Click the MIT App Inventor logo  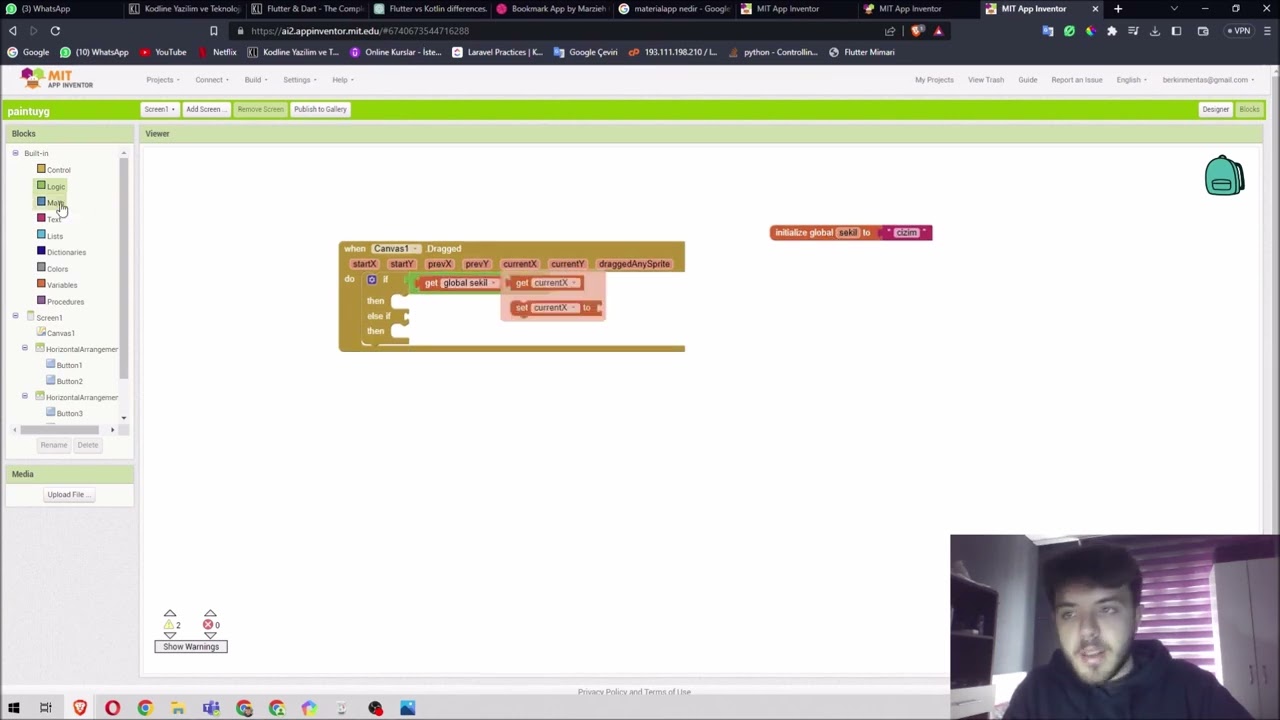57,79
